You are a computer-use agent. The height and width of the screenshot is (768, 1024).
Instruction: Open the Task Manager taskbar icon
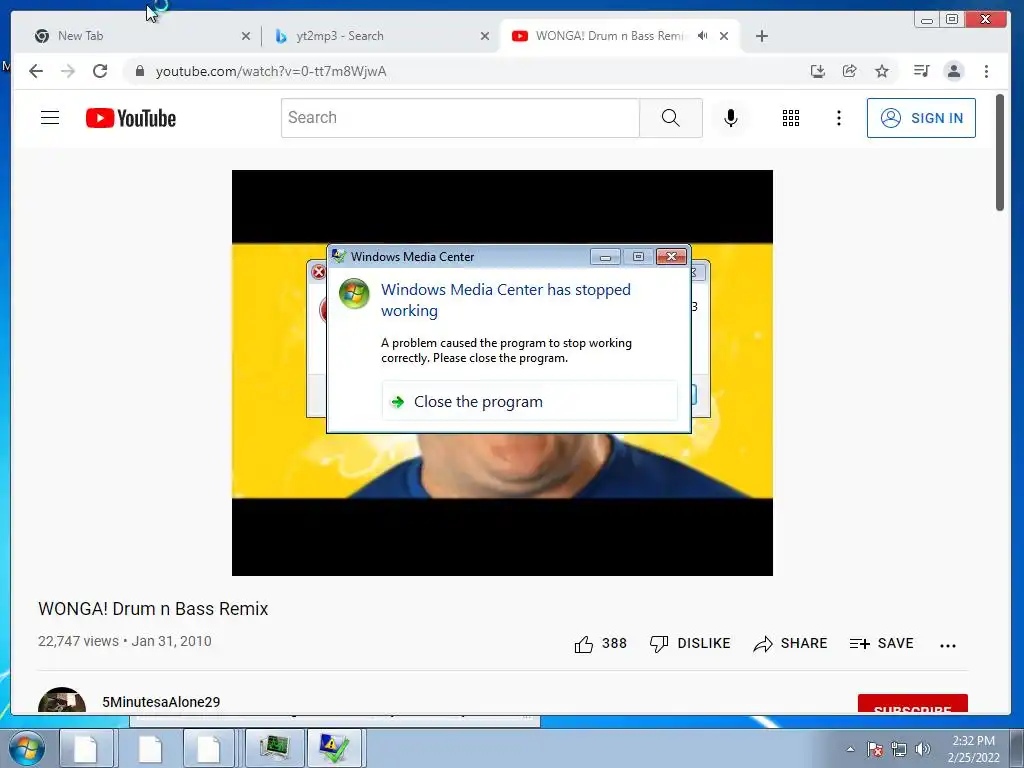[274, 748]
